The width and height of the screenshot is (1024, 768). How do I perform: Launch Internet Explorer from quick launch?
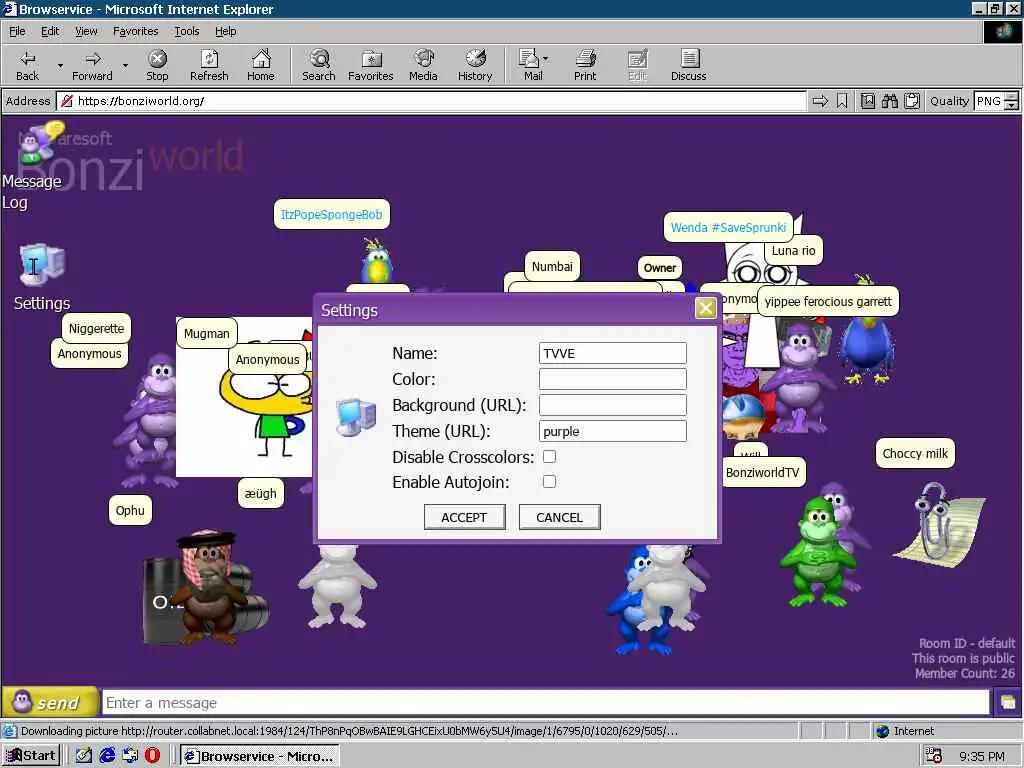pyautogui.click(x=107, y=756)
